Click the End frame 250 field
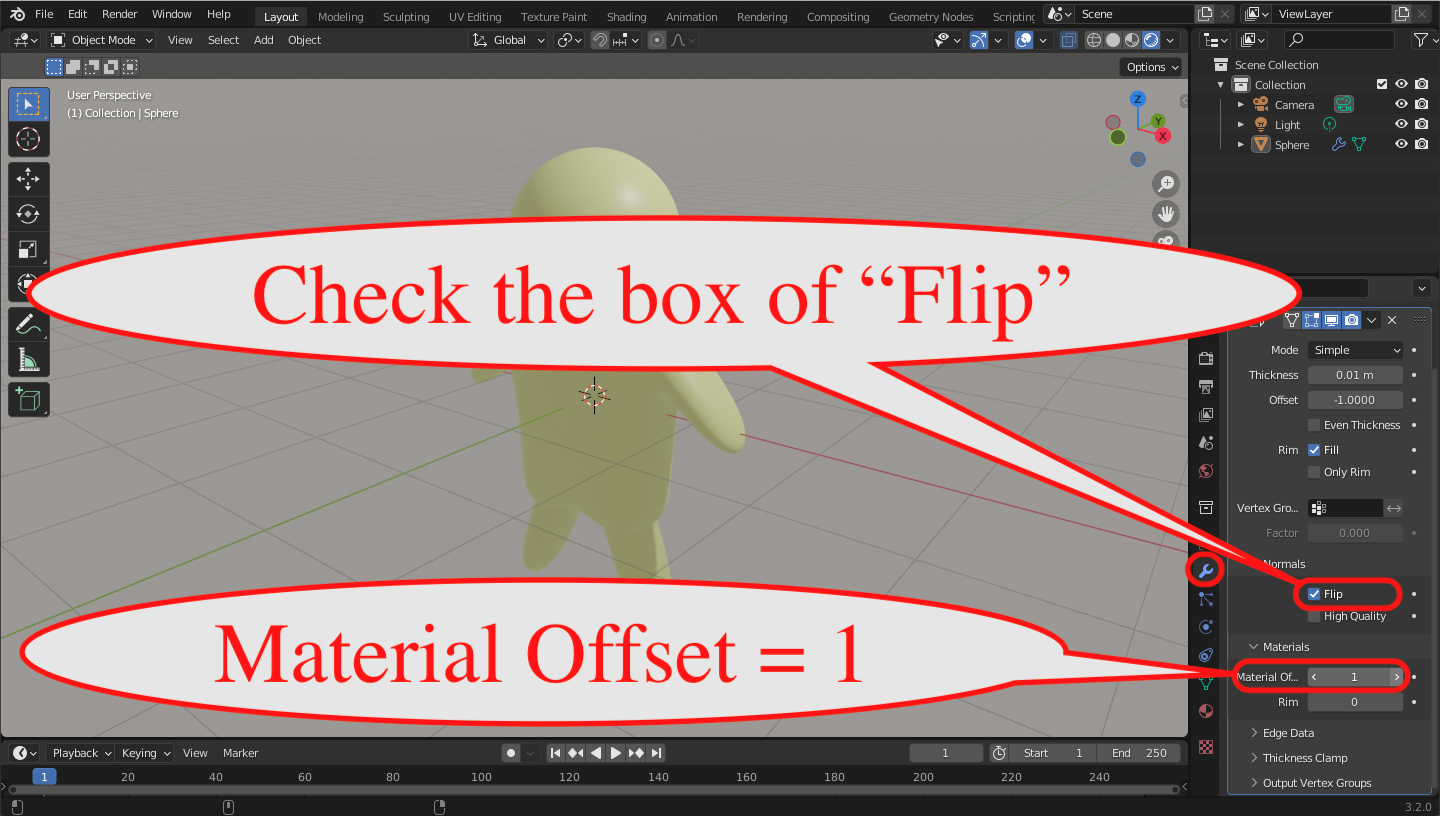Image resolution: width=1440 pixels, height=816 pixels. pyautogui.click(x=1139, y=753)
